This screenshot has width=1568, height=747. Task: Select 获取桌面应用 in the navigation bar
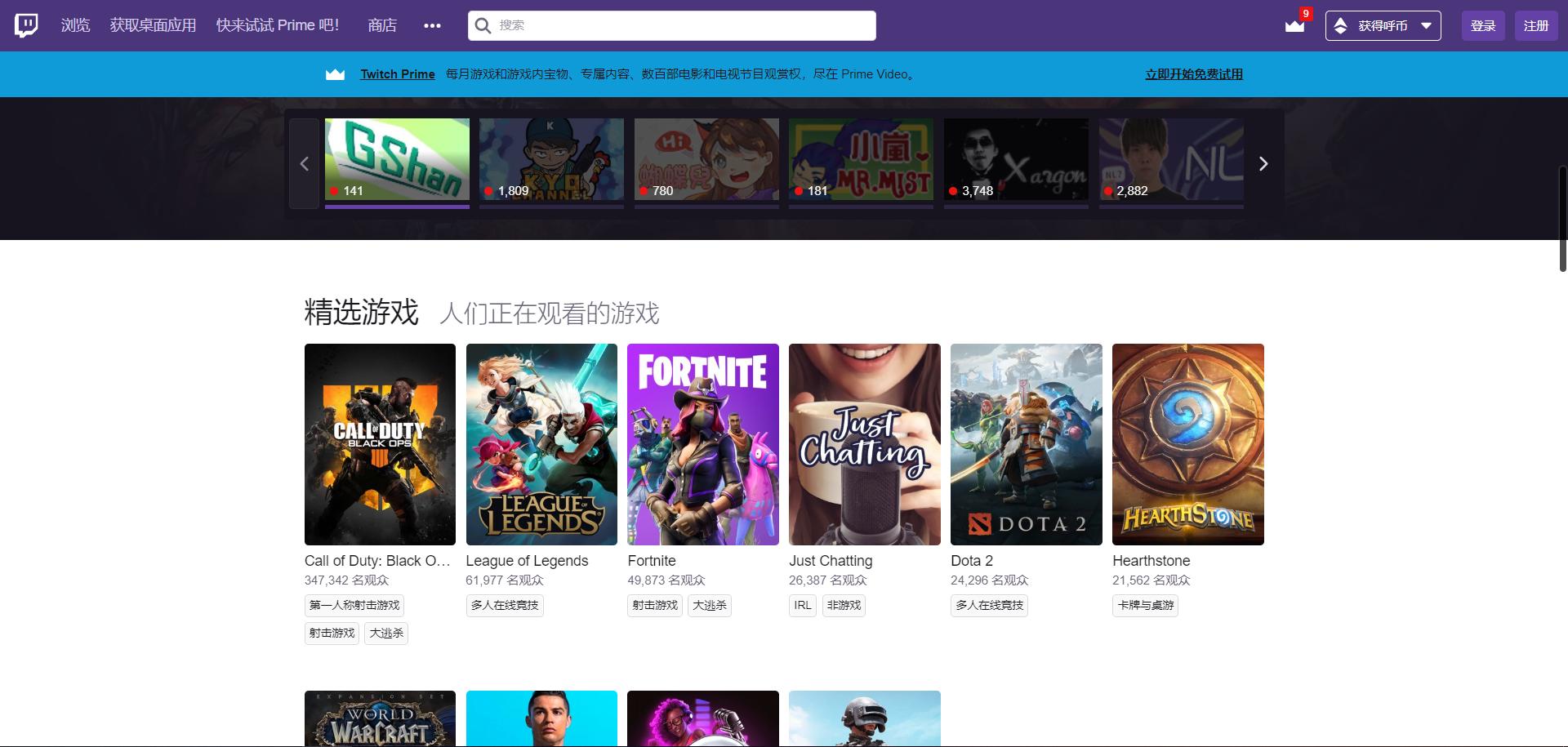(152, 24)
